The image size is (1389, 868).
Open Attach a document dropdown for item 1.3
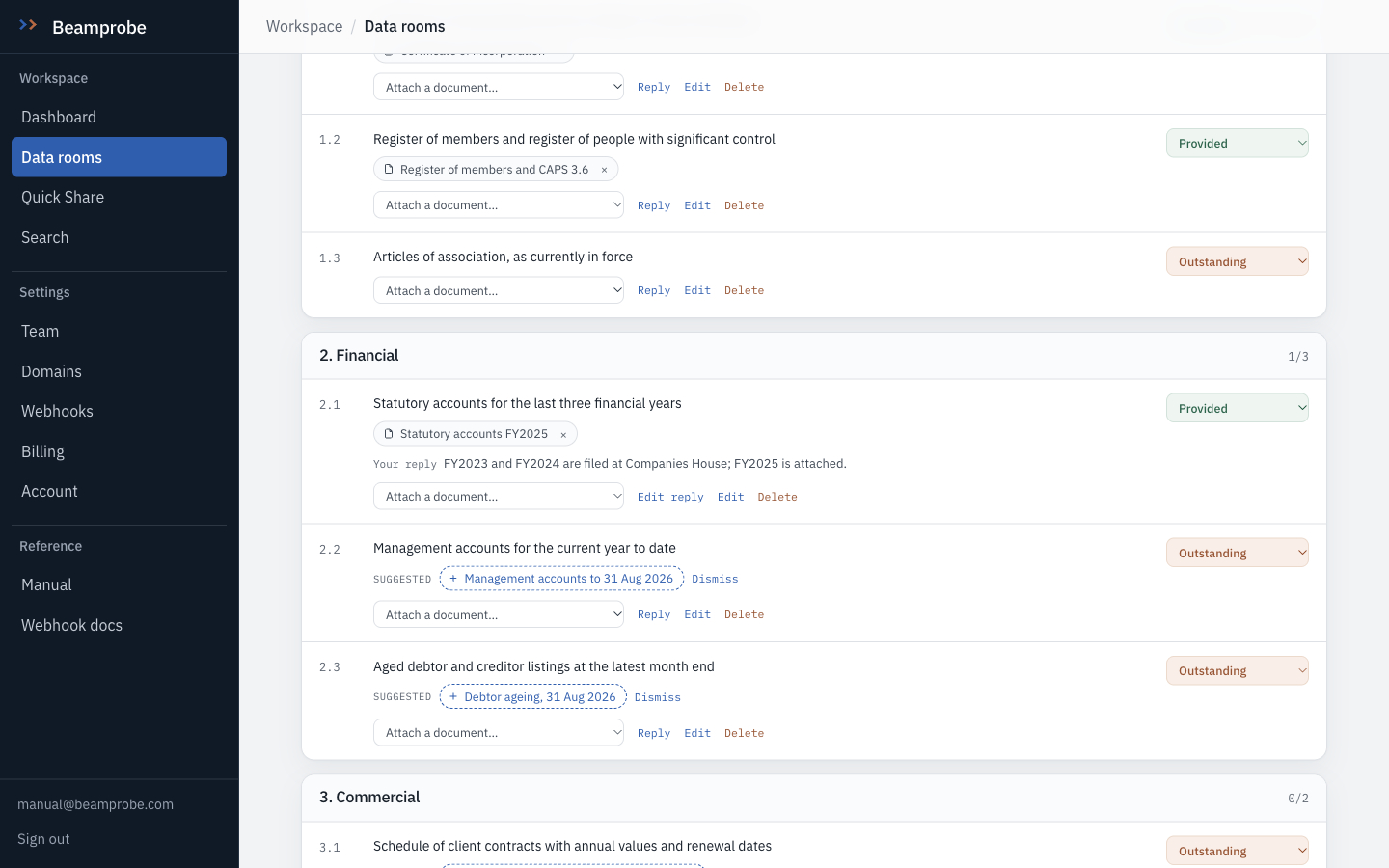coord(499,290)
